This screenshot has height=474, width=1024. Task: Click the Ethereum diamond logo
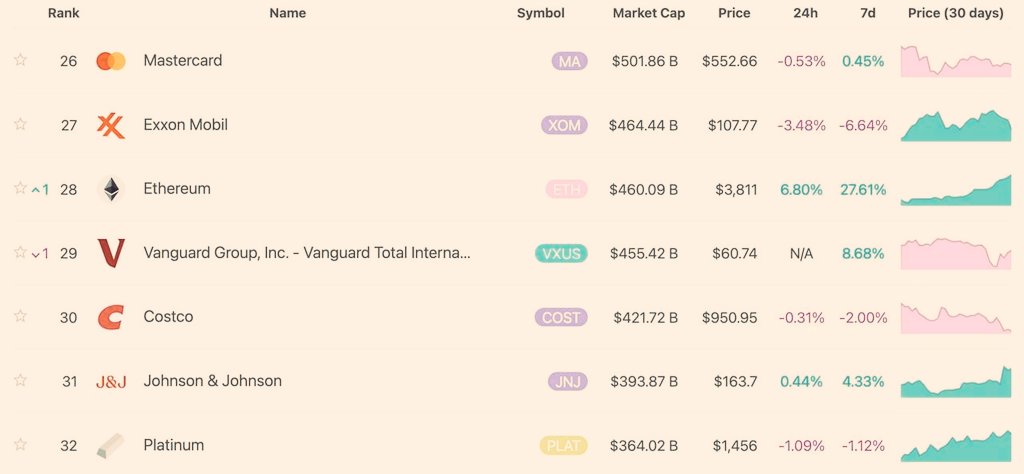click(112, 189)
